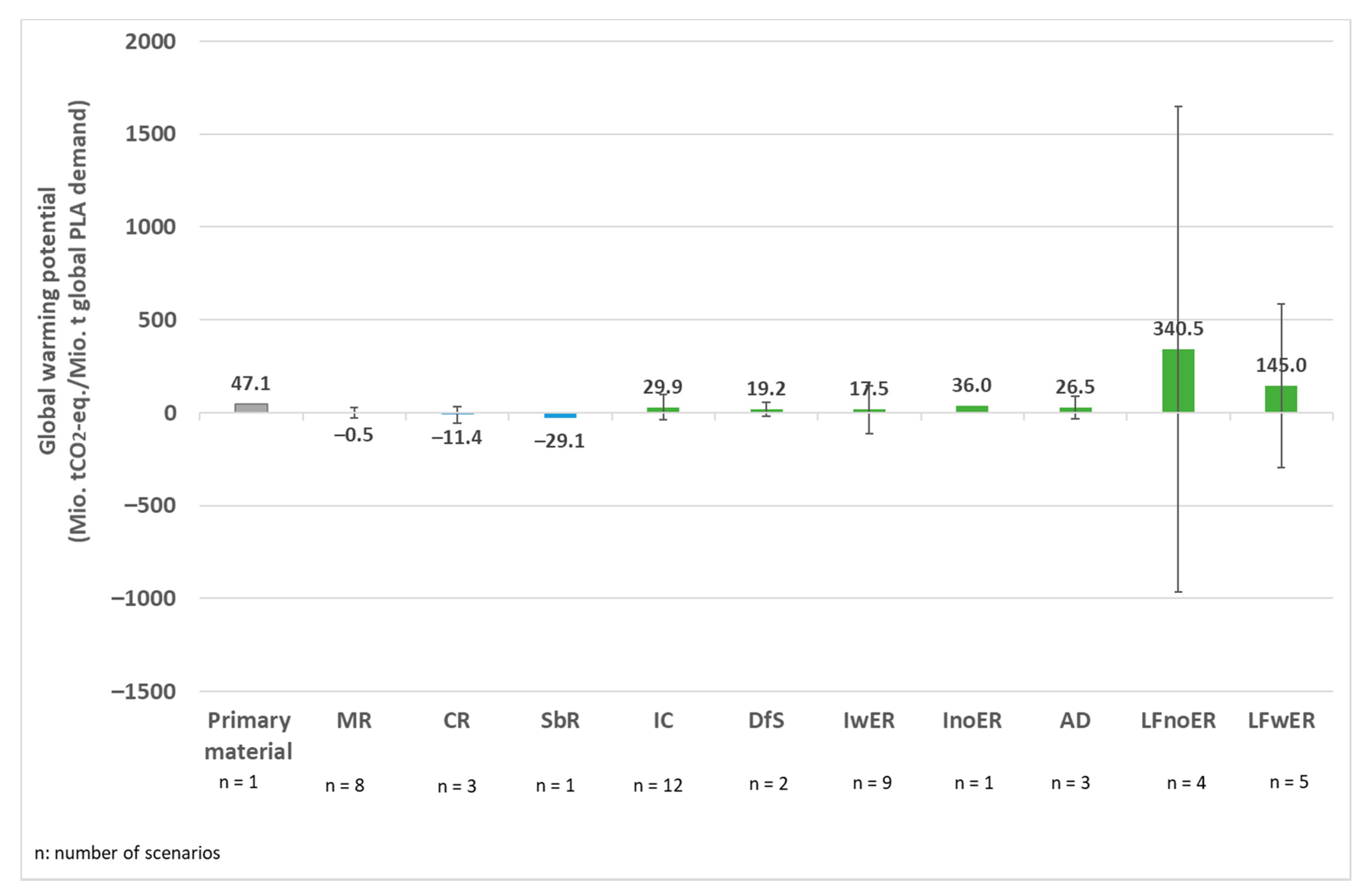1369x896 pixels.
Task: Click the −11.4 data label under CR
Action: tap(457, 438)
